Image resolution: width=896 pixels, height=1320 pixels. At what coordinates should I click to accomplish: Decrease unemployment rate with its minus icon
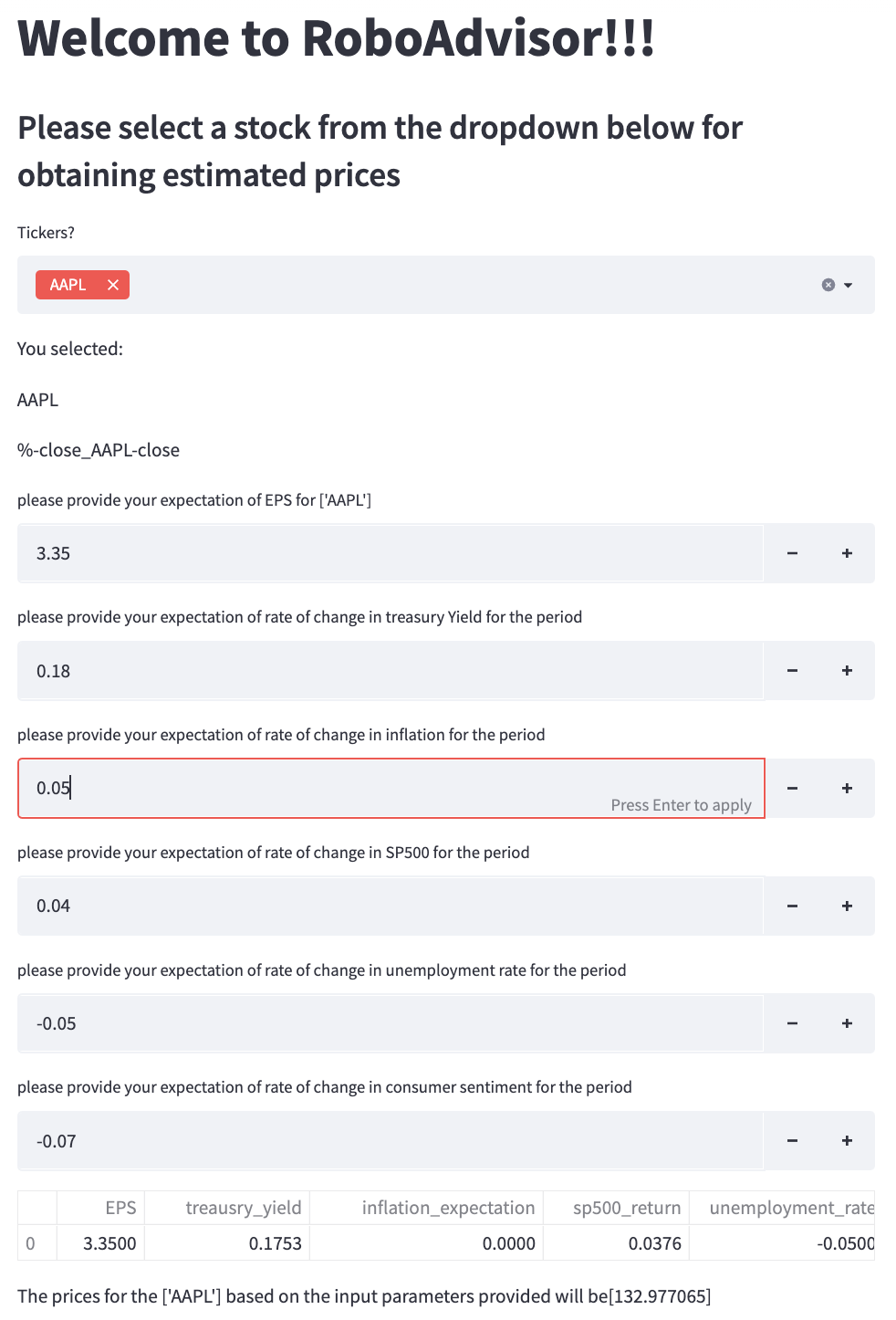tap(791, 1022)
